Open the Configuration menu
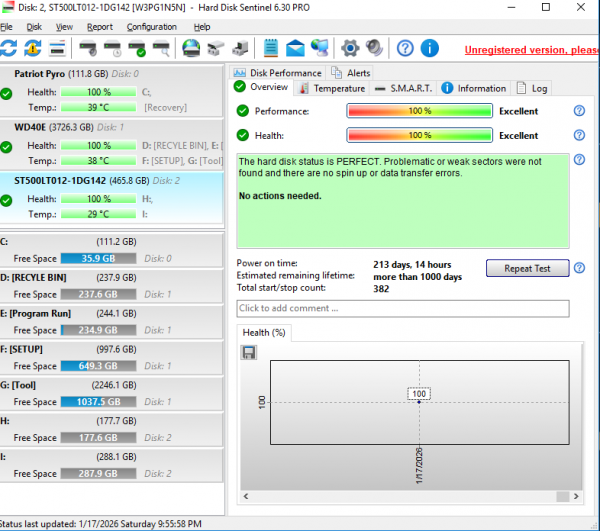 152,27
